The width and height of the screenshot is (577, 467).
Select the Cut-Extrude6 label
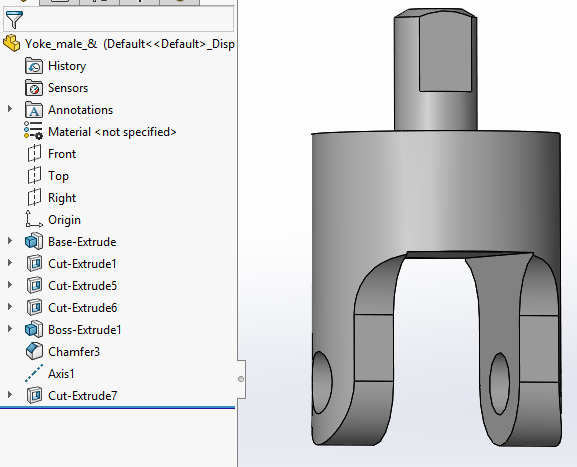coord(82,308)
